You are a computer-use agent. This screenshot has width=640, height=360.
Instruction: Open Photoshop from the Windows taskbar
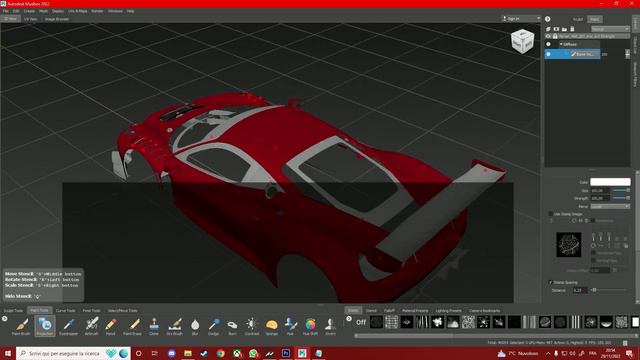[x=286, y=353]
